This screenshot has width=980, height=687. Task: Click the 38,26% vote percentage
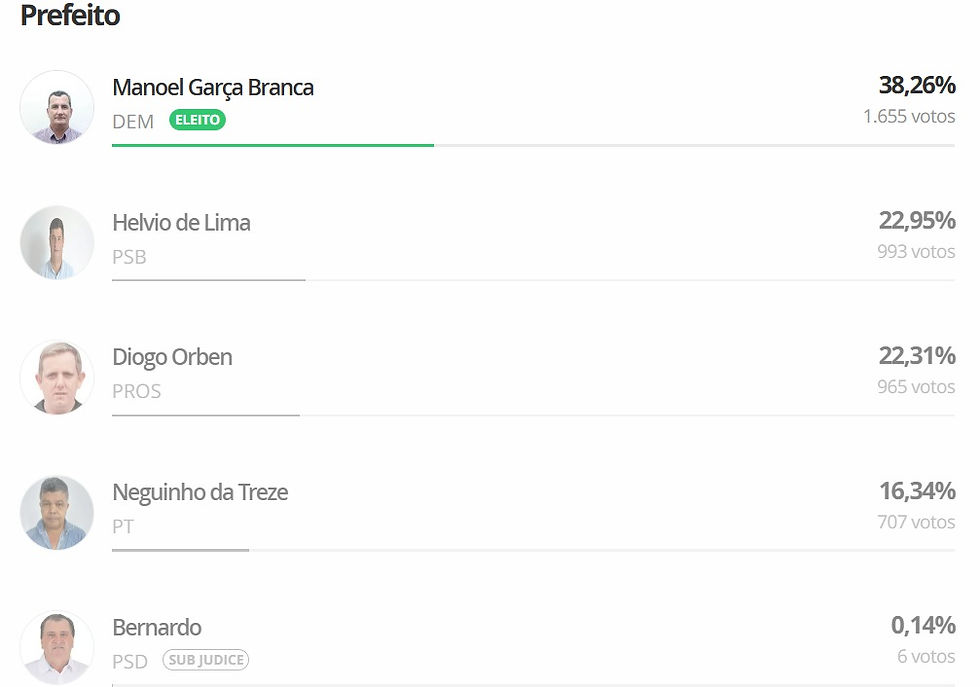(x=917, y=86)
